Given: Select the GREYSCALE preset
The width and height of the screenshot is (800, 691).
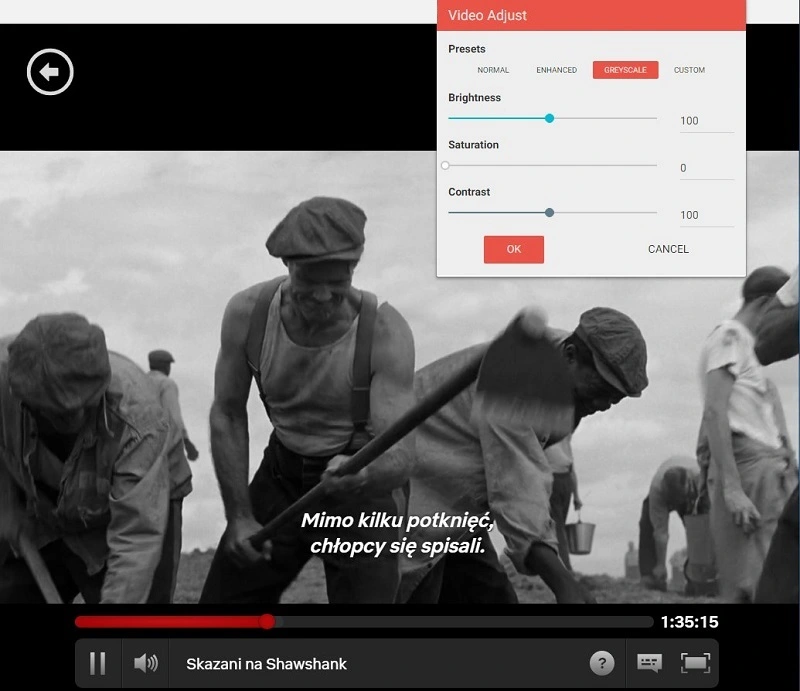Looking at the screenshot, I should pos(624,70).
